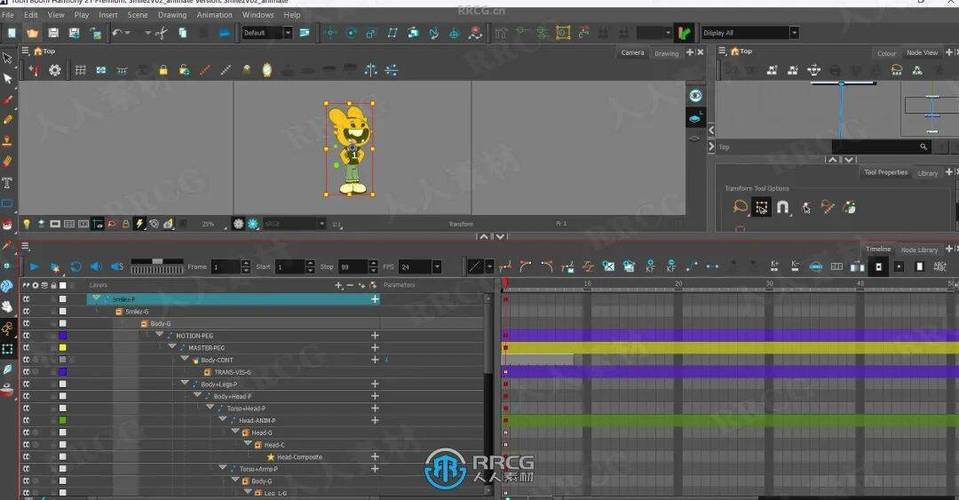The height and width of the screenshot is (500, 959).
Task: Collapse the Smilez-P layer tree
Action: pyautogui.click(x=97, y=298)
